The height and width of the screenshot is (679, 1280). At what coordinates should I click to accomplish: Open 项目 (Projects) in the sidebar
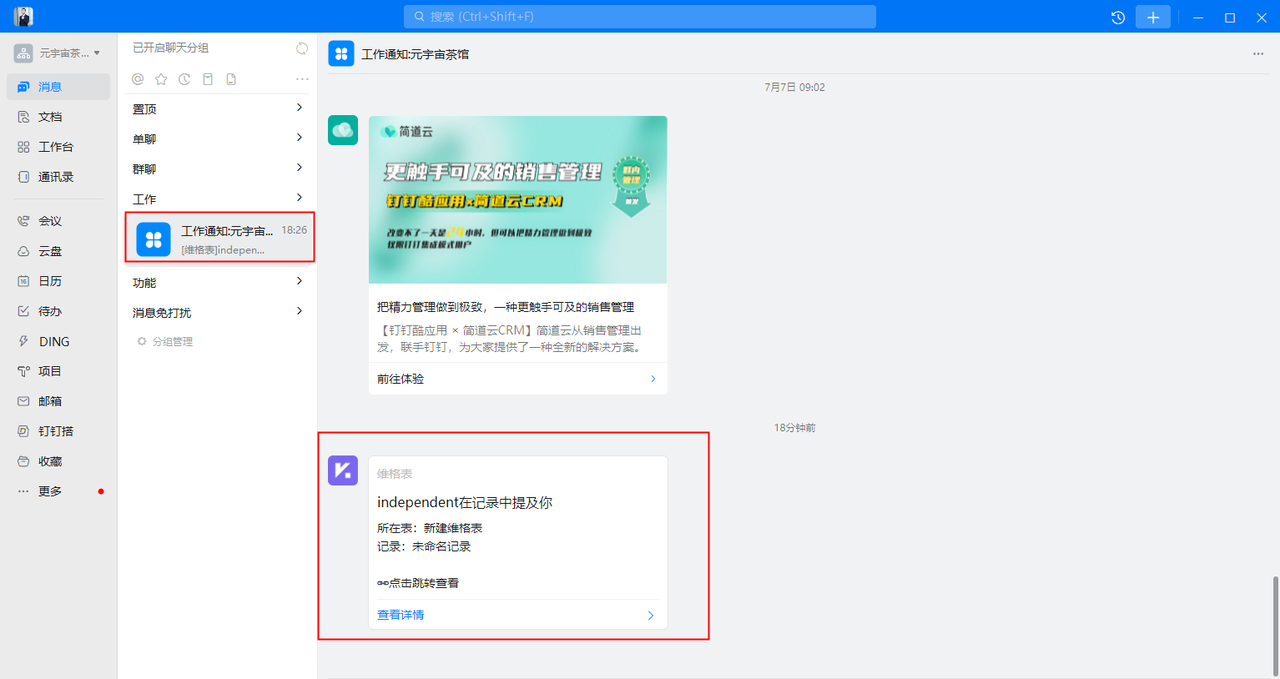click(59, 371)
